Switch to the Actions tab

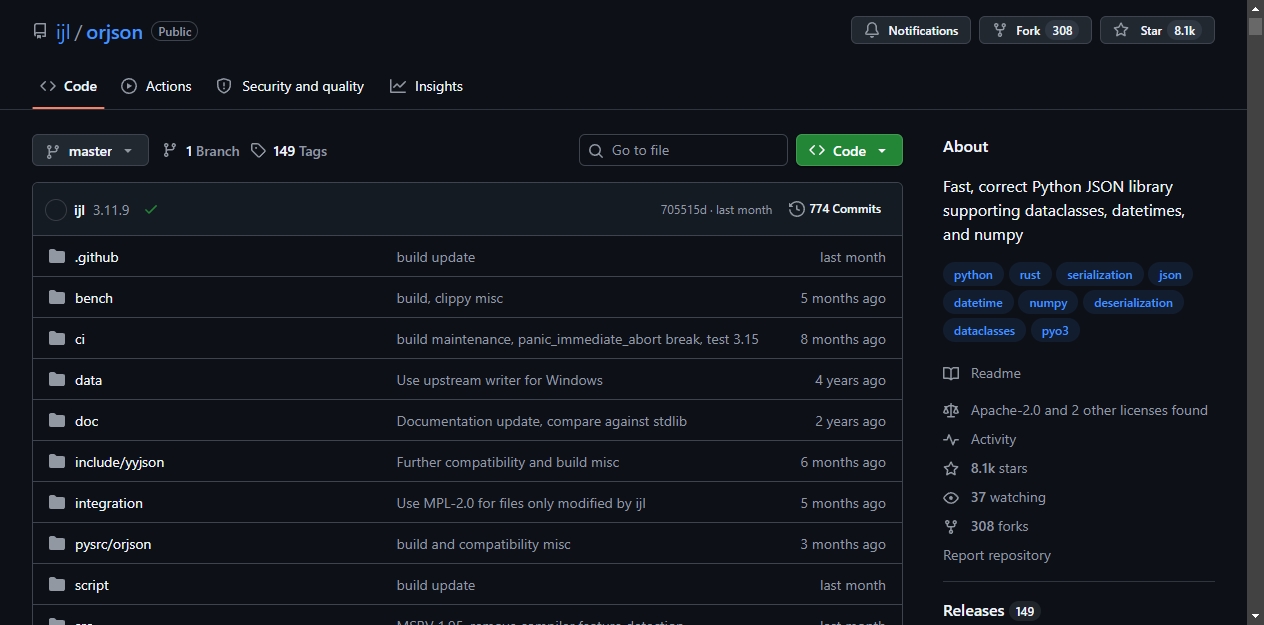click(x=156, y=86)
